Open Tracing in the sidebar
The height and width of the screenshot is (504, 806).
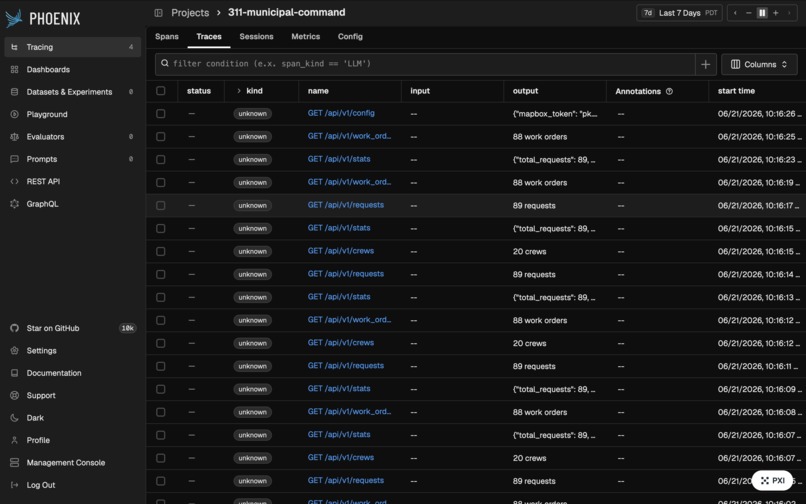point(72,47)
